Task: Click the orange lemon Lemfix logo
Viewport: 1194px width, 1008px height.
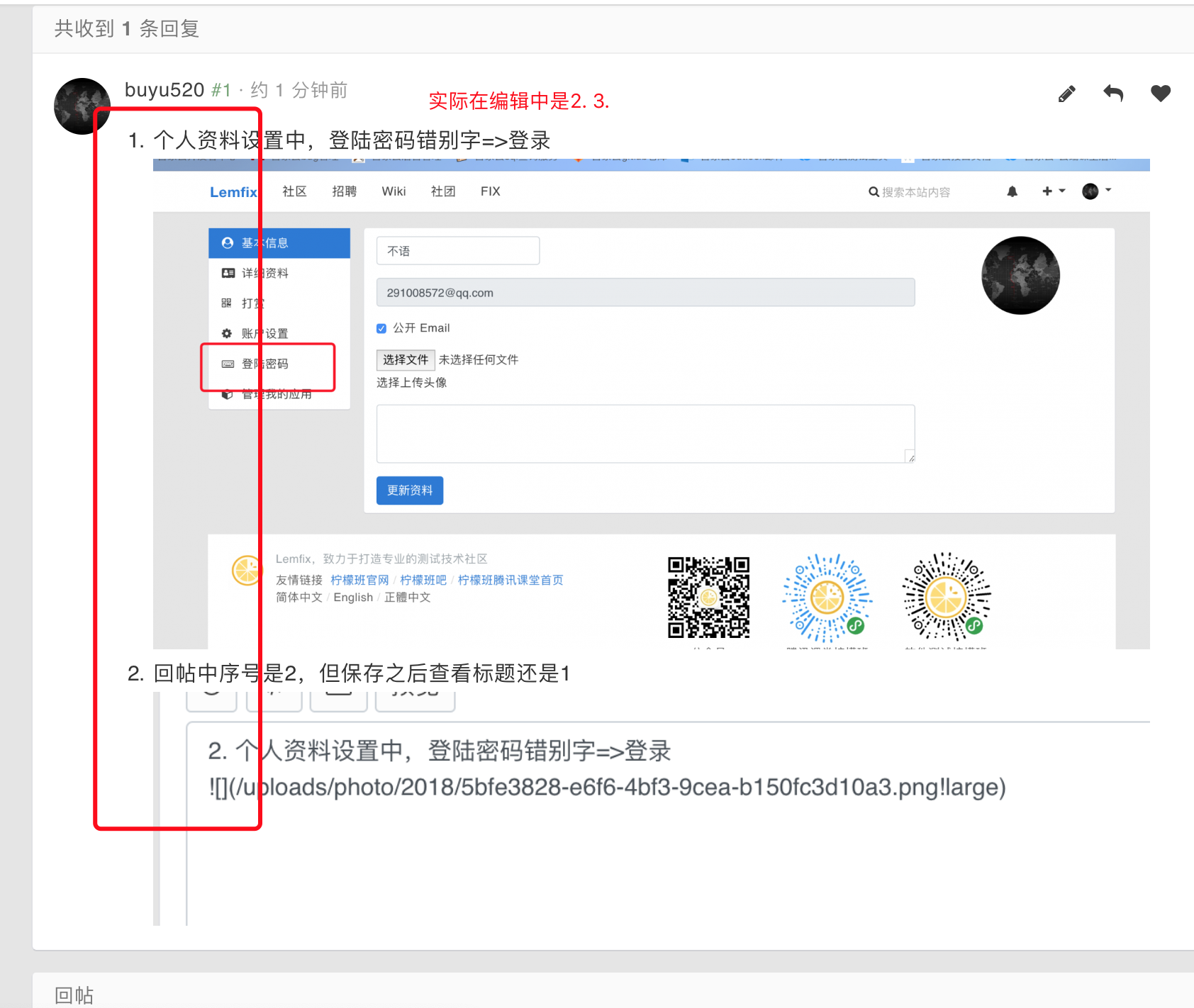Action: pos(246,570)
